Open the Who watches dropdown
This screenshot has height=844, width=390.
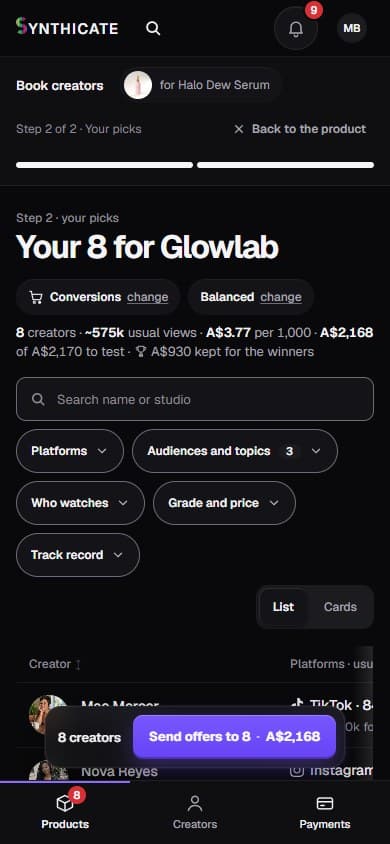(80, 503)
